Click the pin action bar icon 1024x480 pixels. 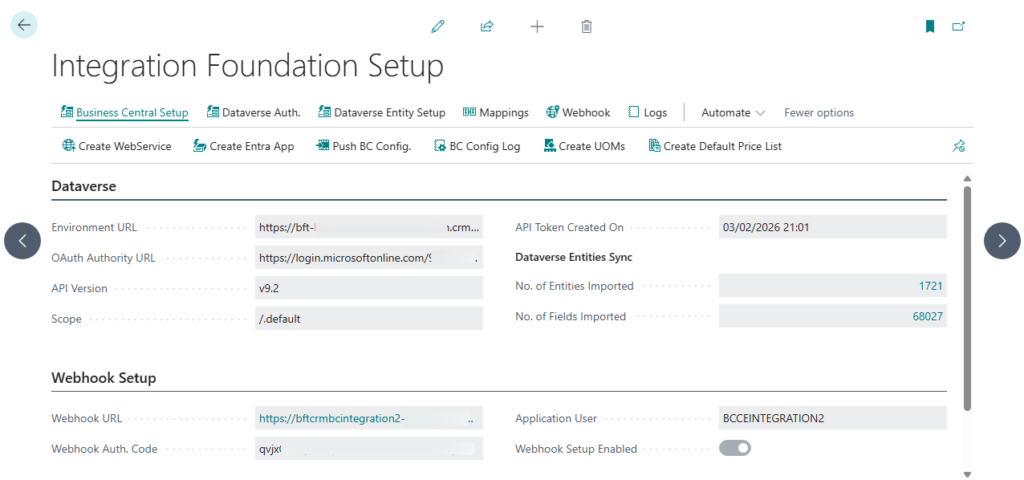click(958, 146)
